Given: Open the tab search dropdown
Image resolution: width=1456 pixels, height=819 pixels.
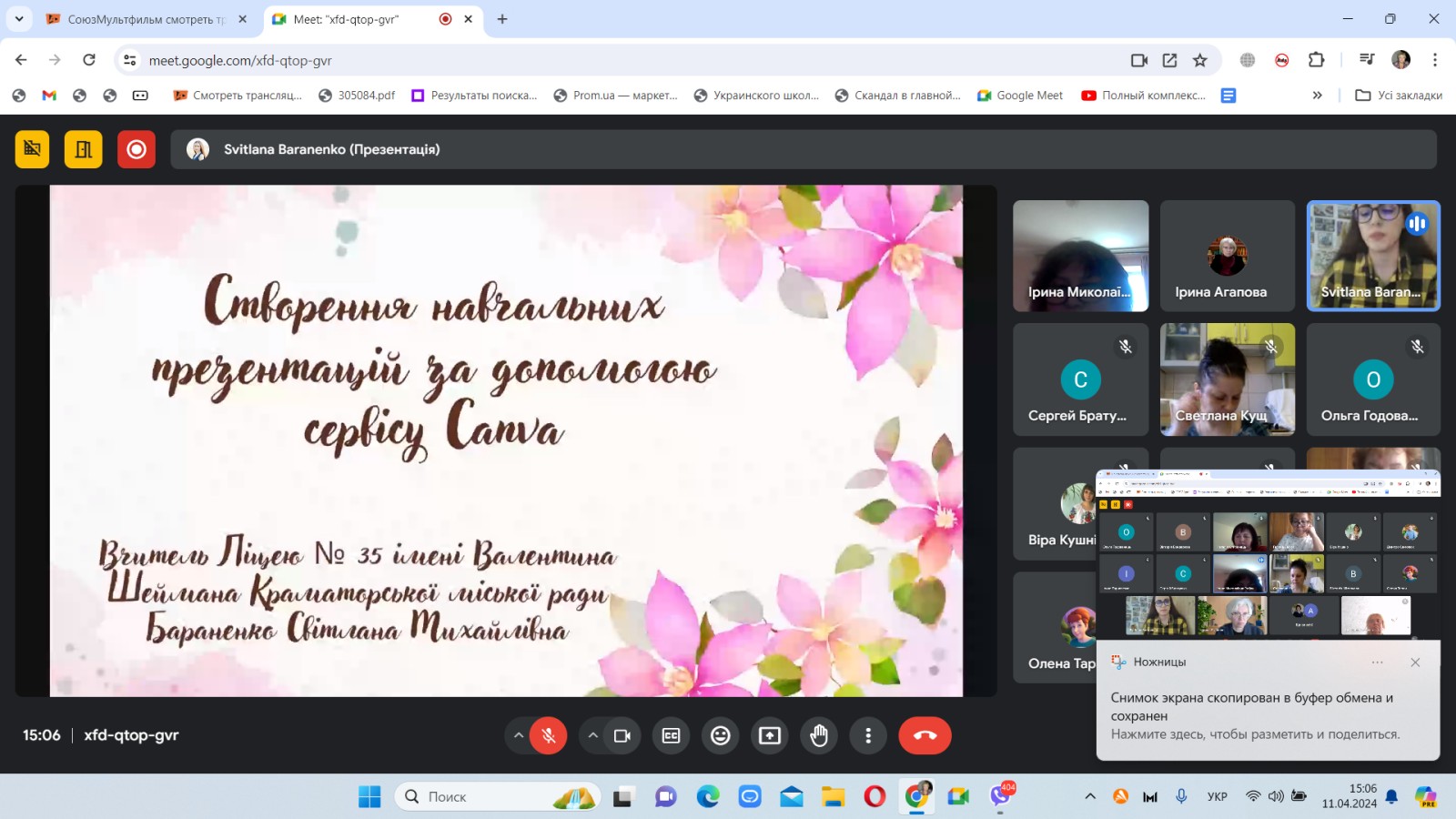Looking at the screenshot, I should pos(19,19).
